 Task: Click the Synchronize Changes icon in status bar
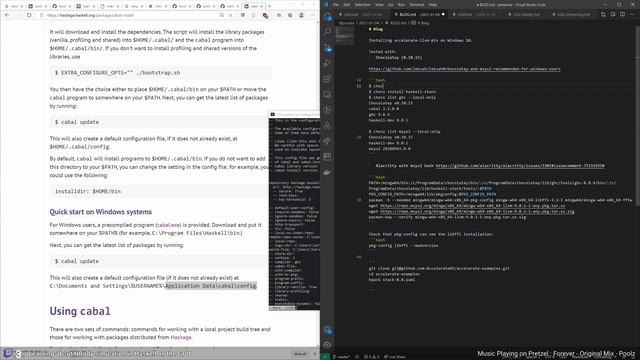tap(357, 356)
